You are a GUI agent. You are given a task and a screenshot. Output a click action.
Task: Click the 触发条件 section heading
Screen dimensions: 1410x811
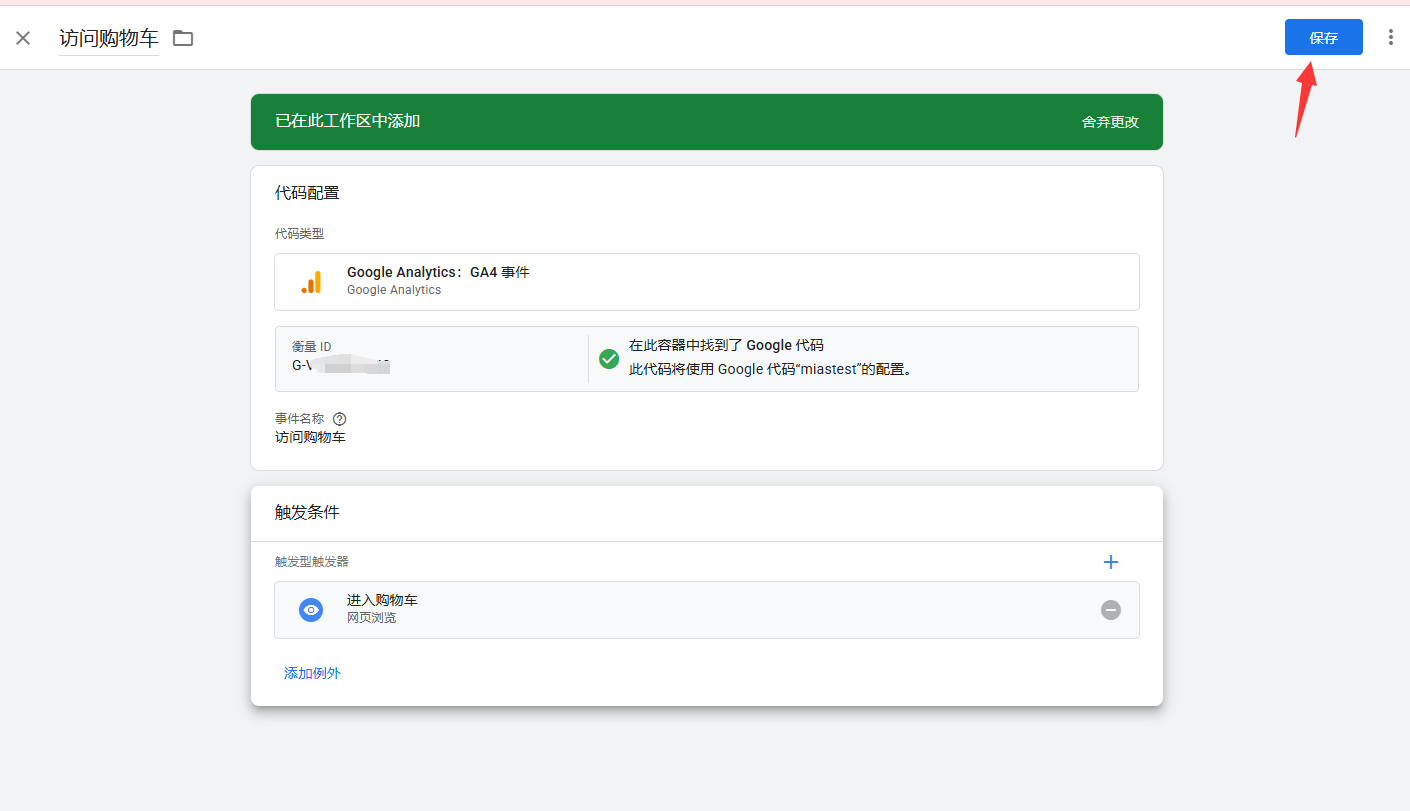tap(307, 512)
